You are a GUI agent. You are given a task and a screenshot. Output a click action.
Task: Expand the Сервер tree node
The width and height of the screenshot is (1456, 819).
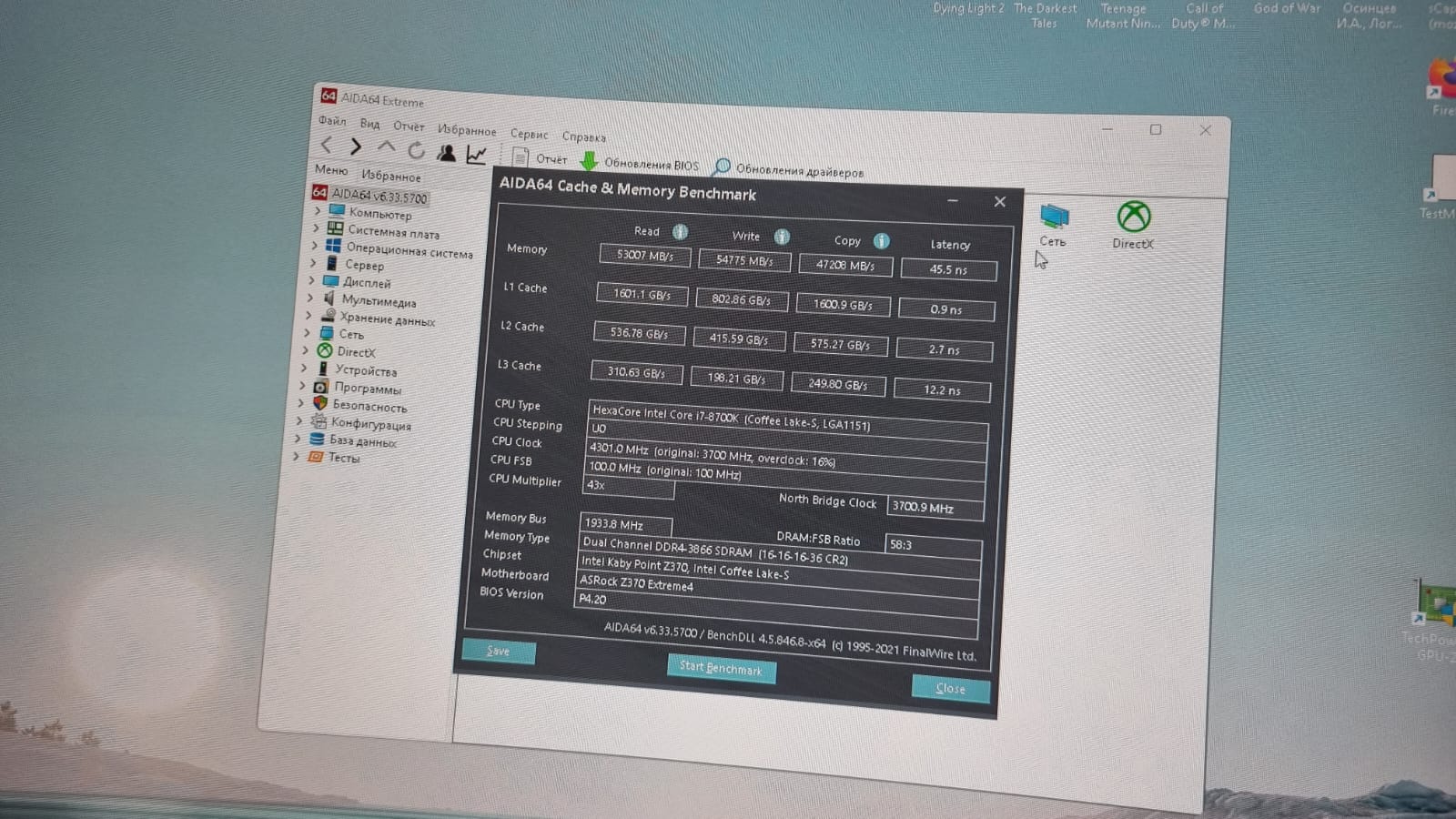click(x=313, y=262)
